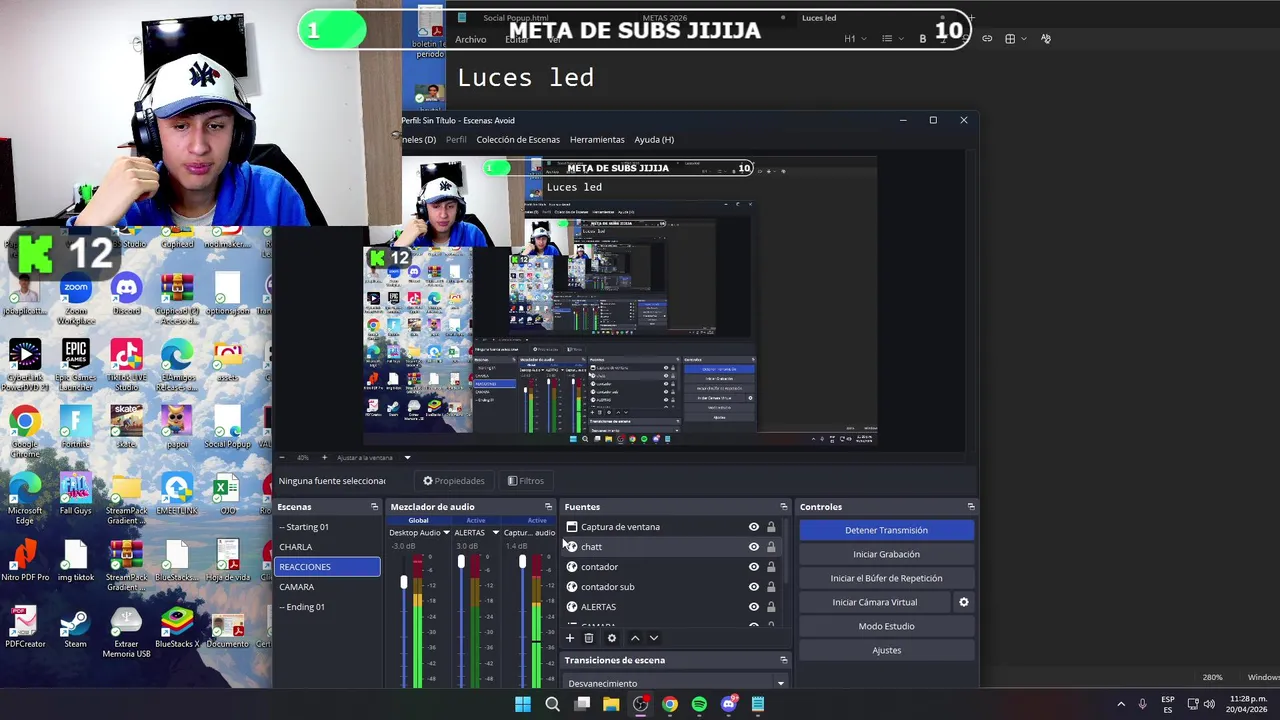1280x720 pixels.
Task: Open TikTok LIVE Studio desktop shortcut
Action: 126,365
